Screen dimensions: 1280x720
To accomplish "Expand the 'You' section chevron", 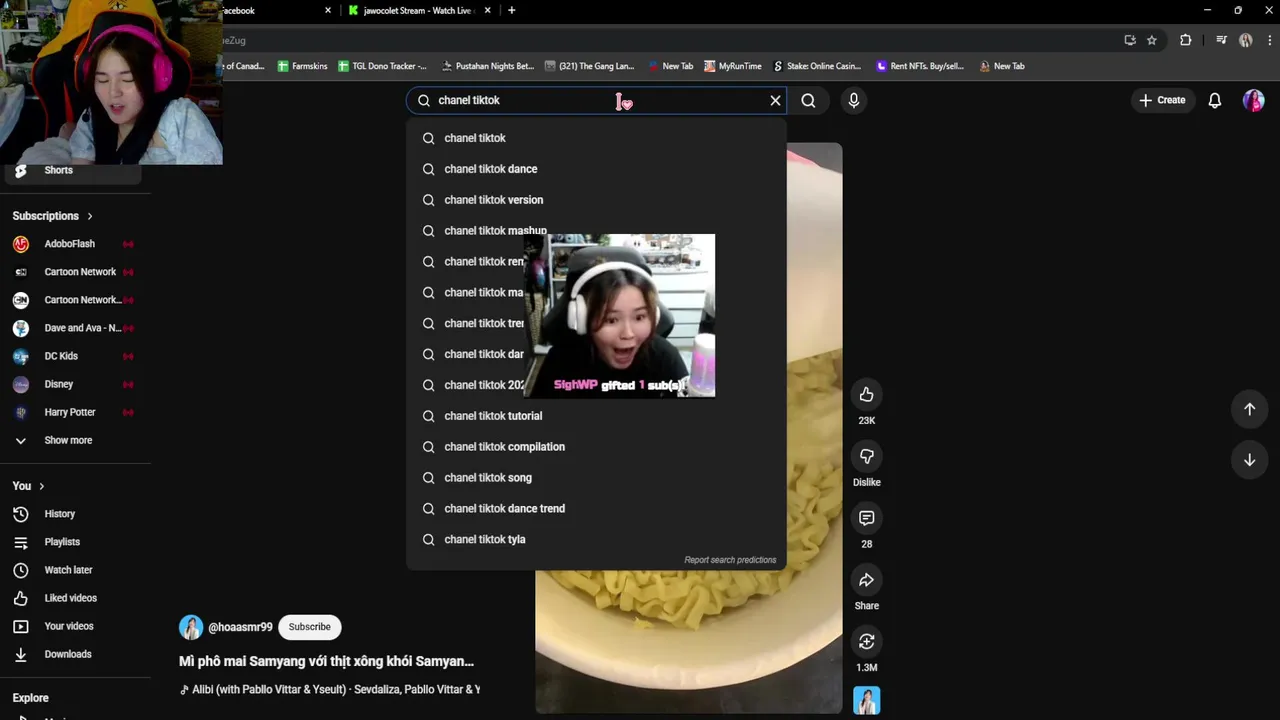I will pyautogui.click(x=41, y=486).
